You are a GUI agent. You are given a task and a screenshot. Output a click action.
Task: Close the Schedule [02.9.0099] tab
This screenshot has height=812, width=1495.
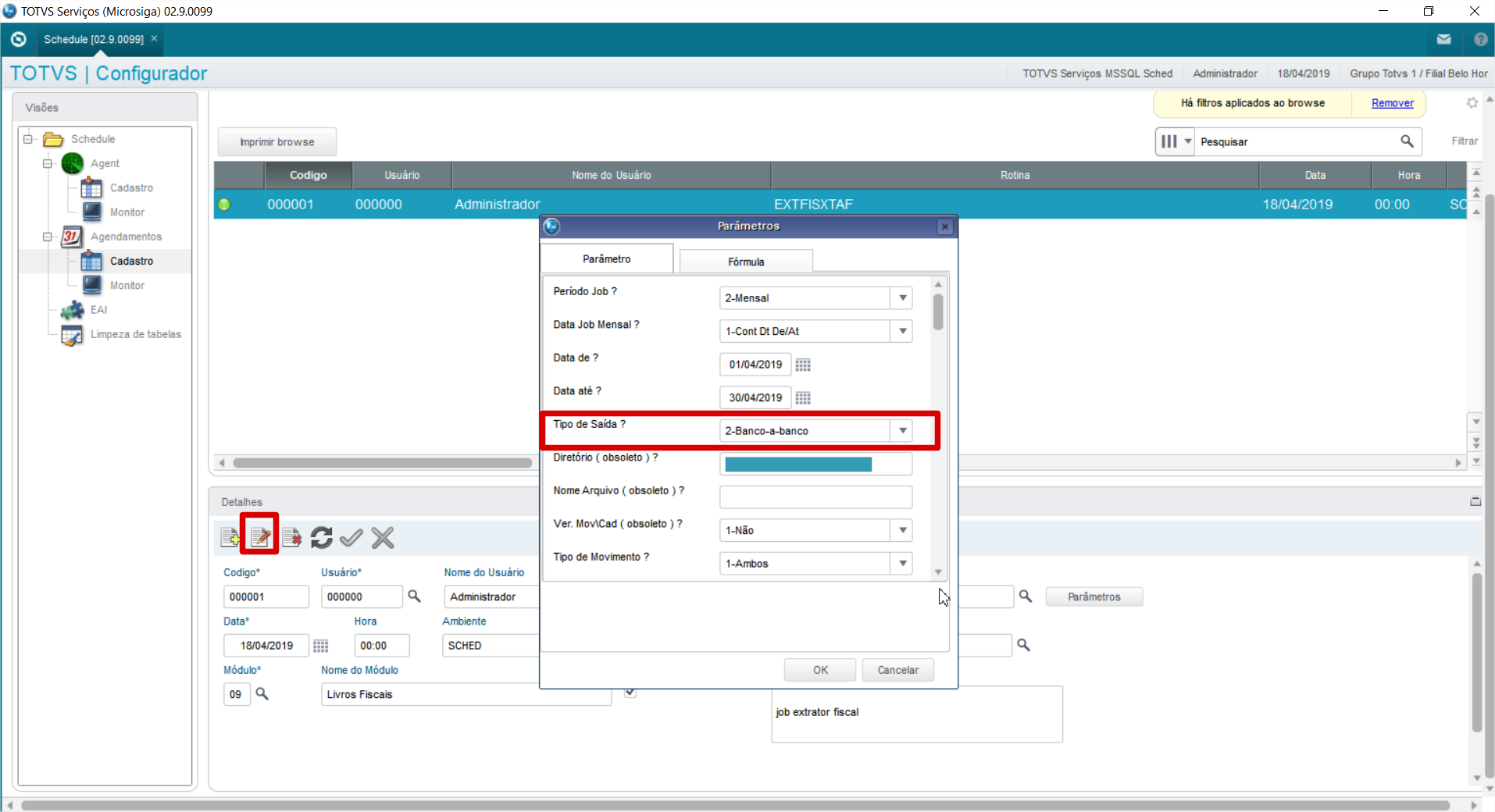[155, 38]
